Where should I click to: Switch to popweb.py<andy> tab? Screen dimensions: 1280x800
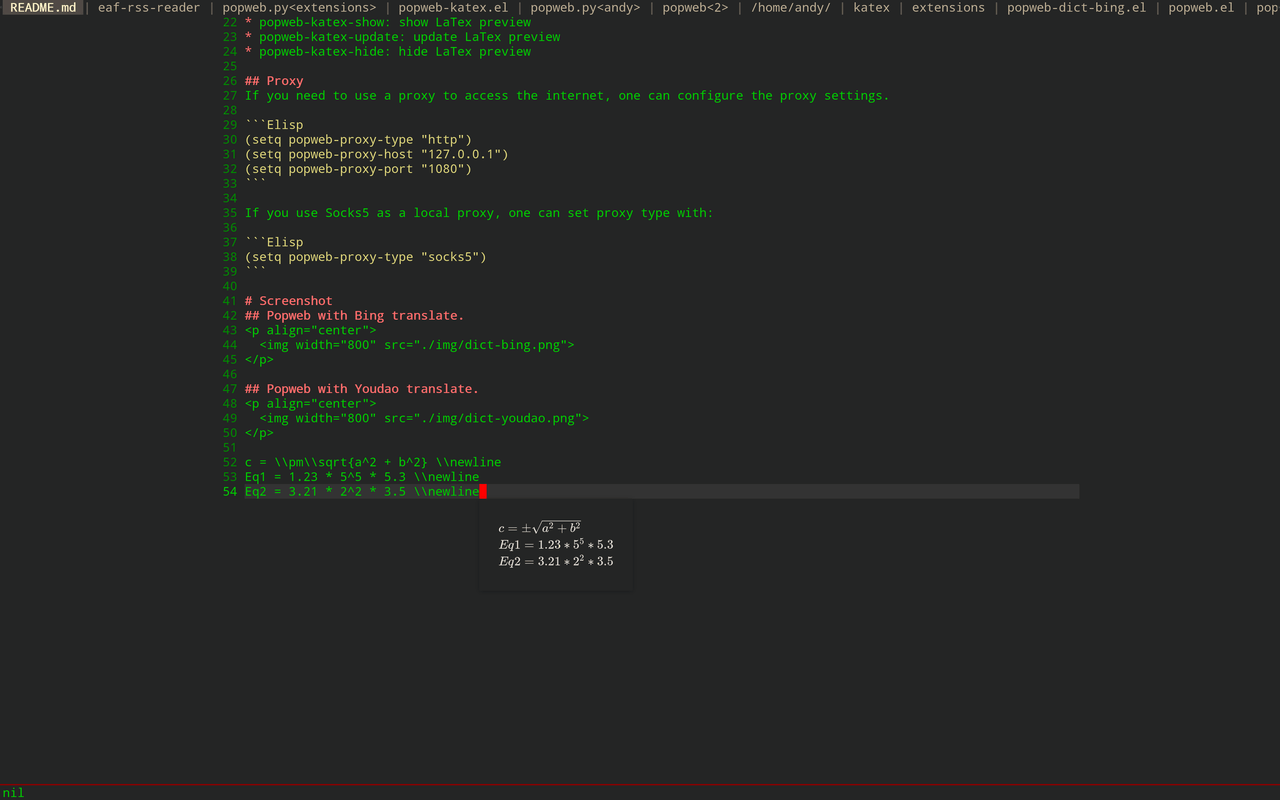point(585,7)
